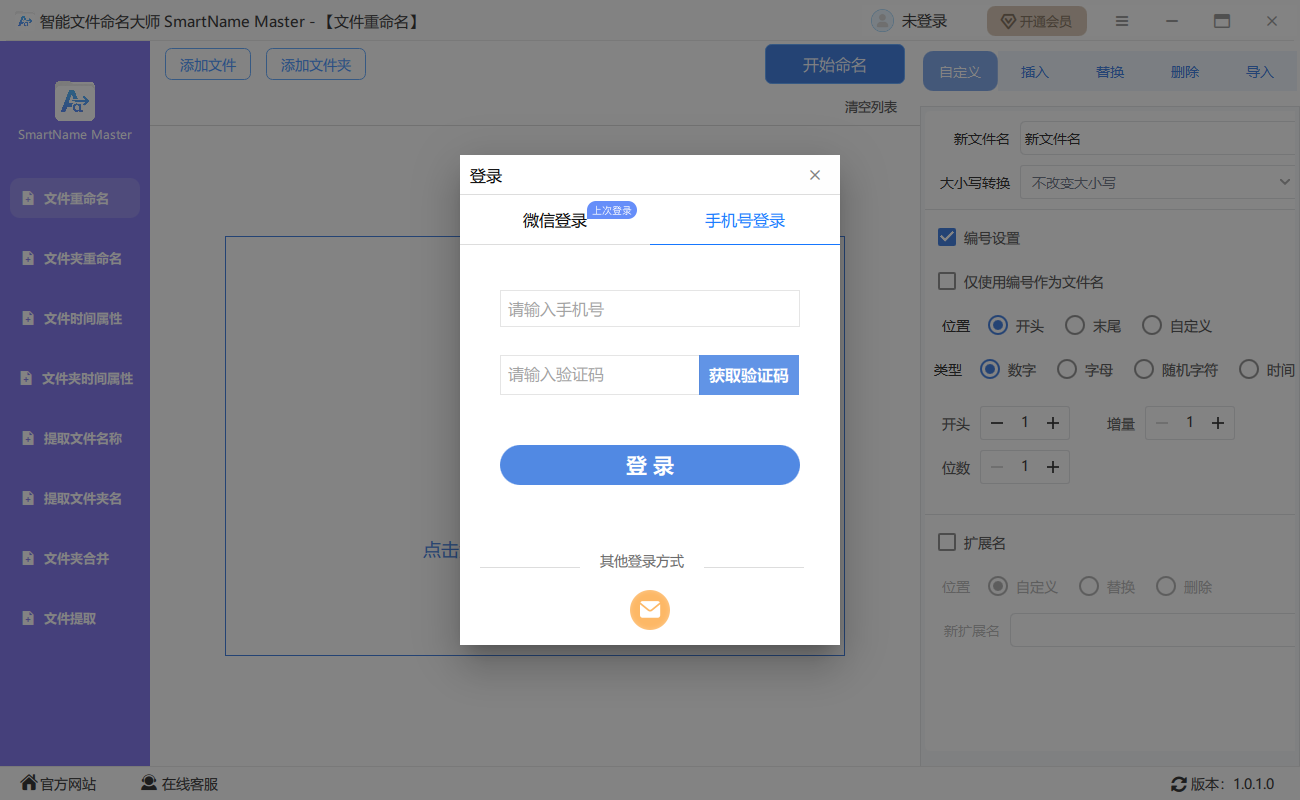Open the 文件夹合并 sidebar item
The width and height of the screenshot is (1300, 800).
[x=76, y=558]
